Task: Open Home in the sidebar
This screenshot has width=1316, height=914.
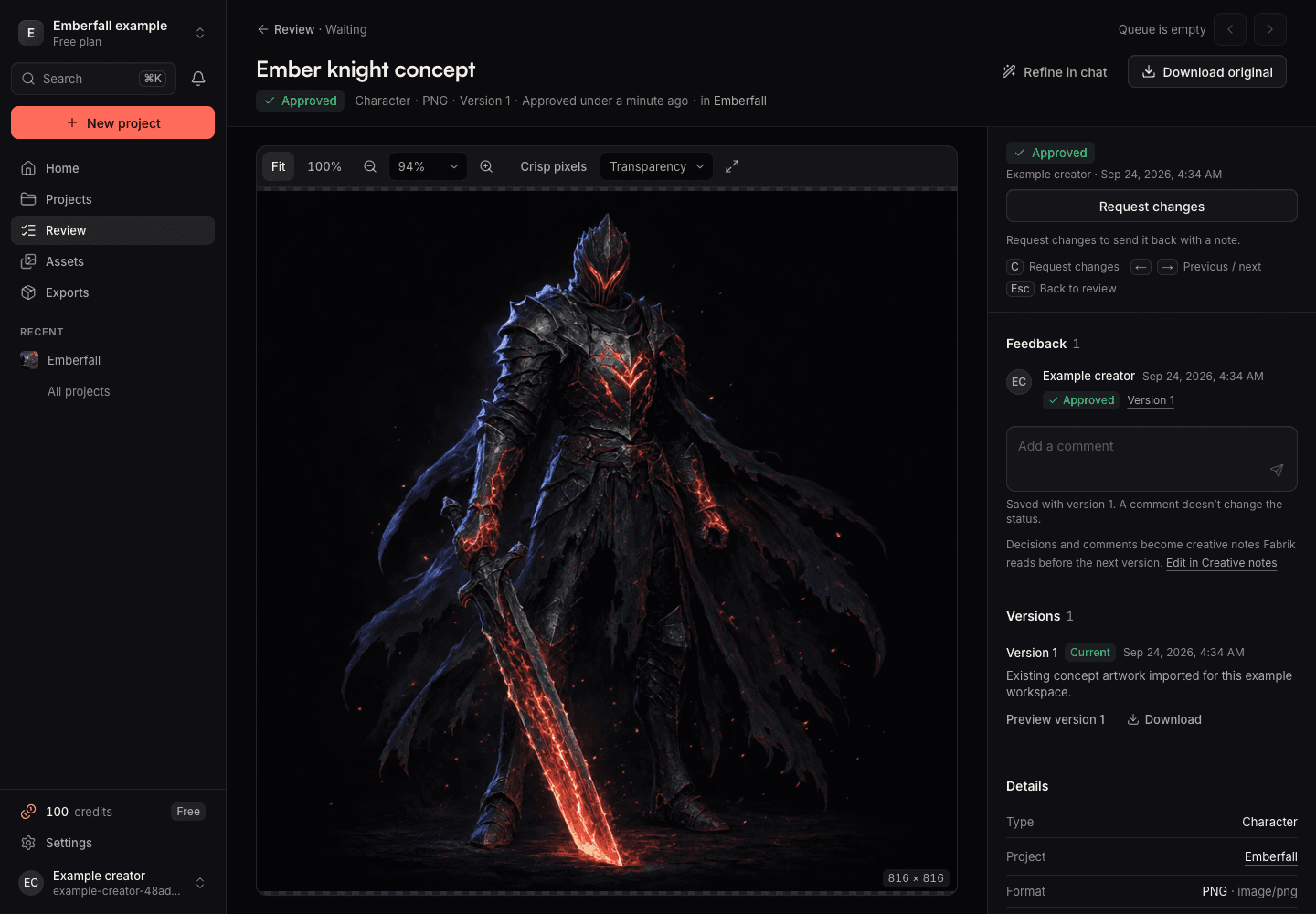Action: [x=112, y=168]
